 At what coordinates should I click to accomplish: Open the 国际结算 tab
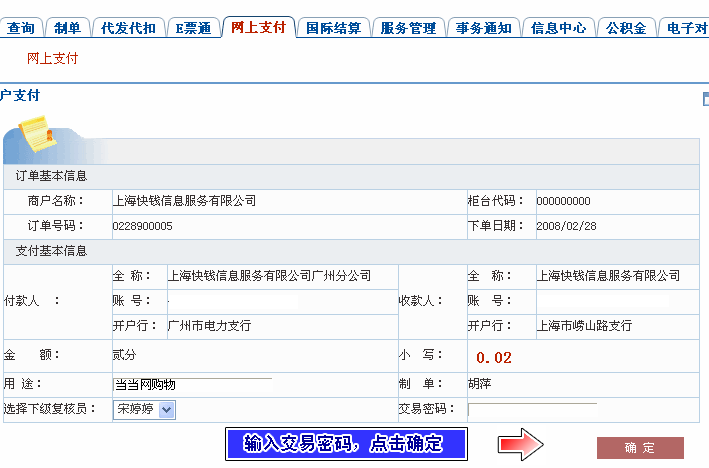[x=334, y=28]
